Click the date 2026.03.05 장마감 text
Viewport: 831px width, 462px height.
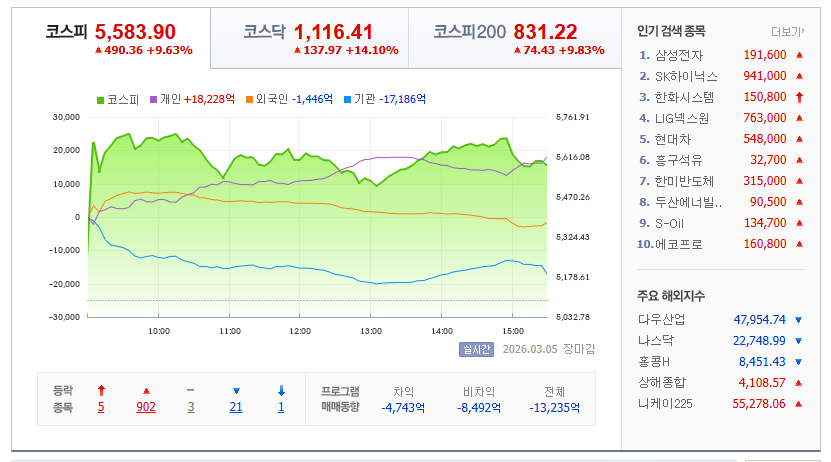pyautogui.click(x=549, y=349)
